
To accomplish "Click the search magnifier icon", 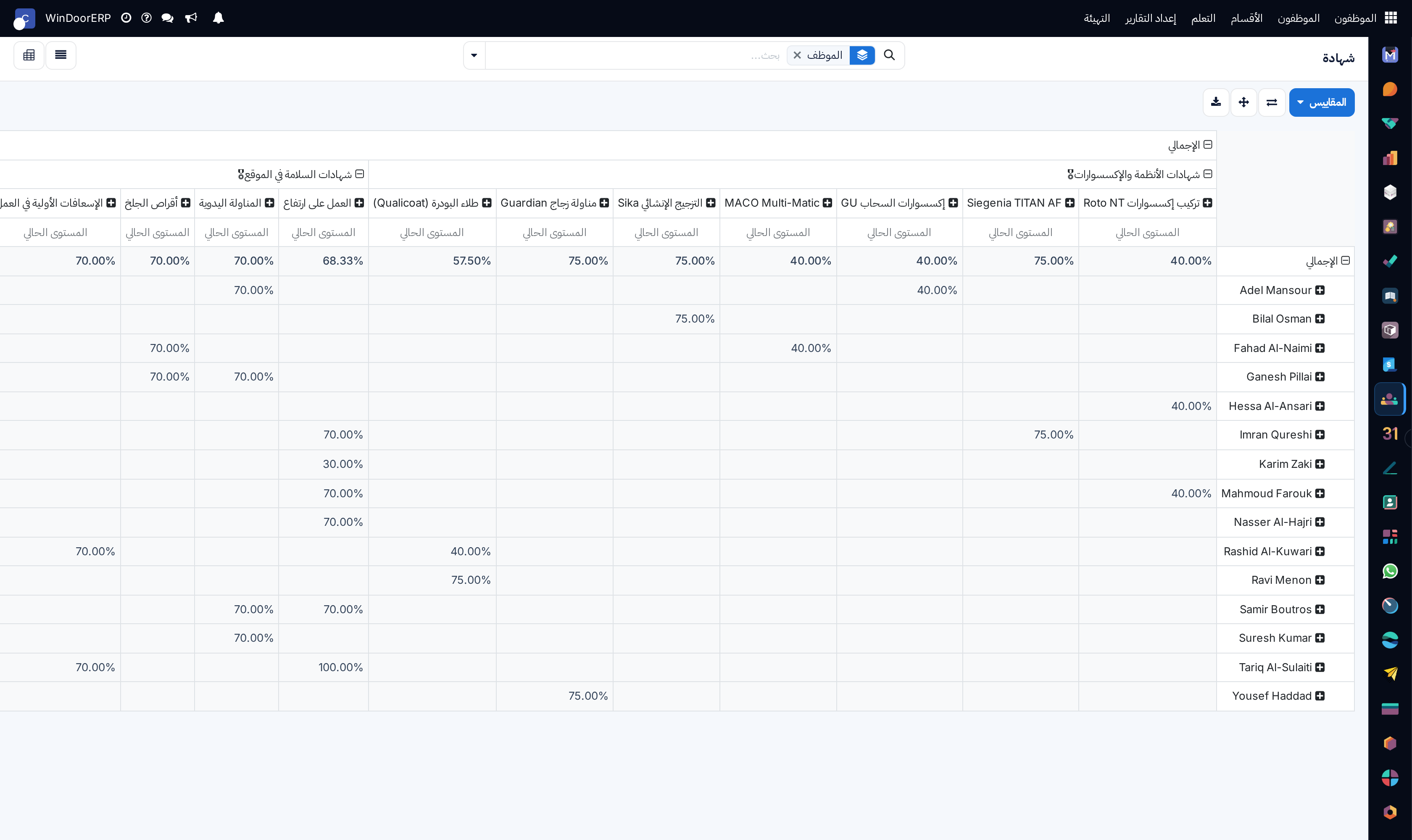I will pyautogui.click(x=889, y=55).
